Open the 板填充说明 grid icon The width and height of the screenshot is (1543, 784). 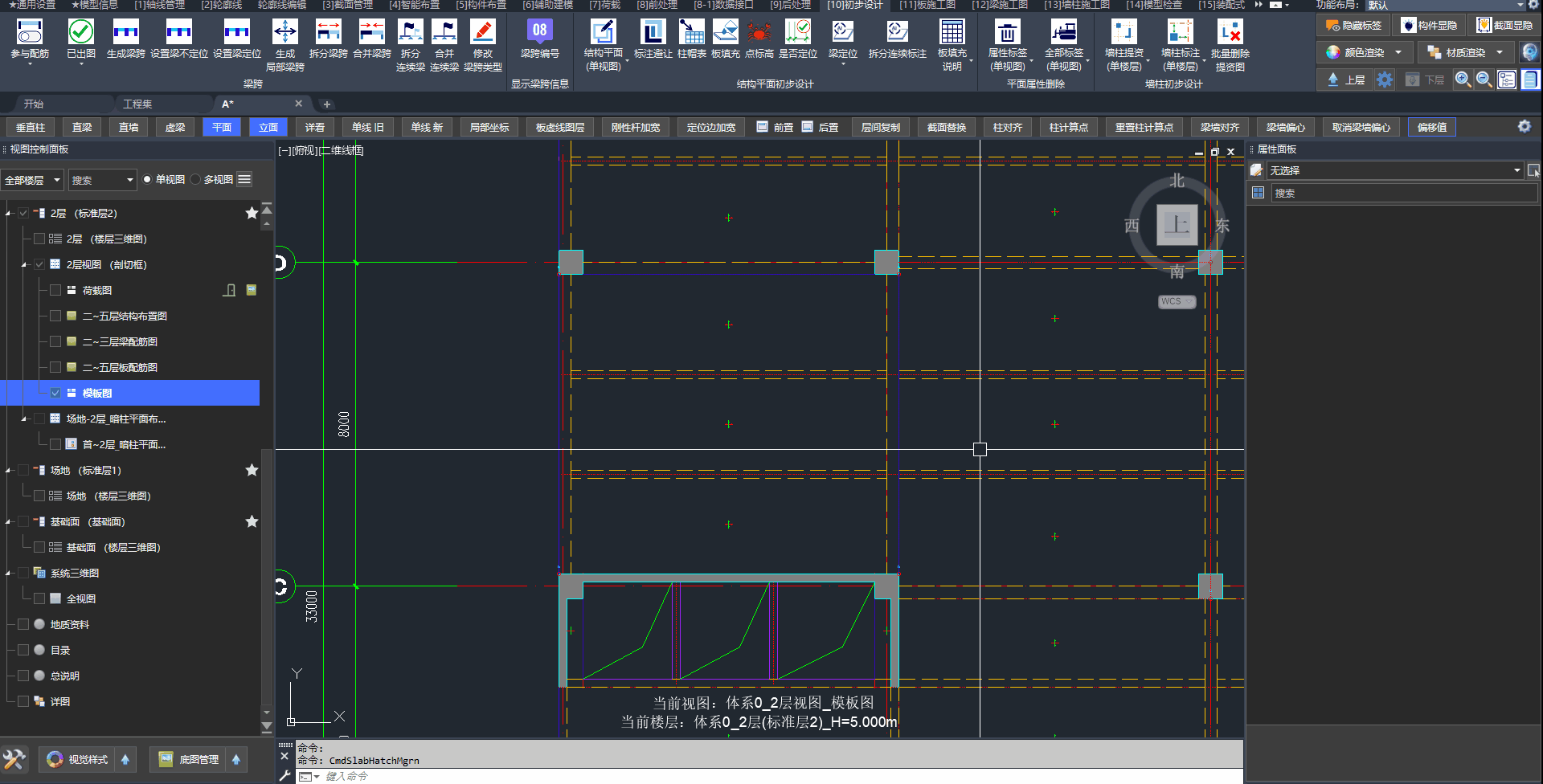point(952,33)
